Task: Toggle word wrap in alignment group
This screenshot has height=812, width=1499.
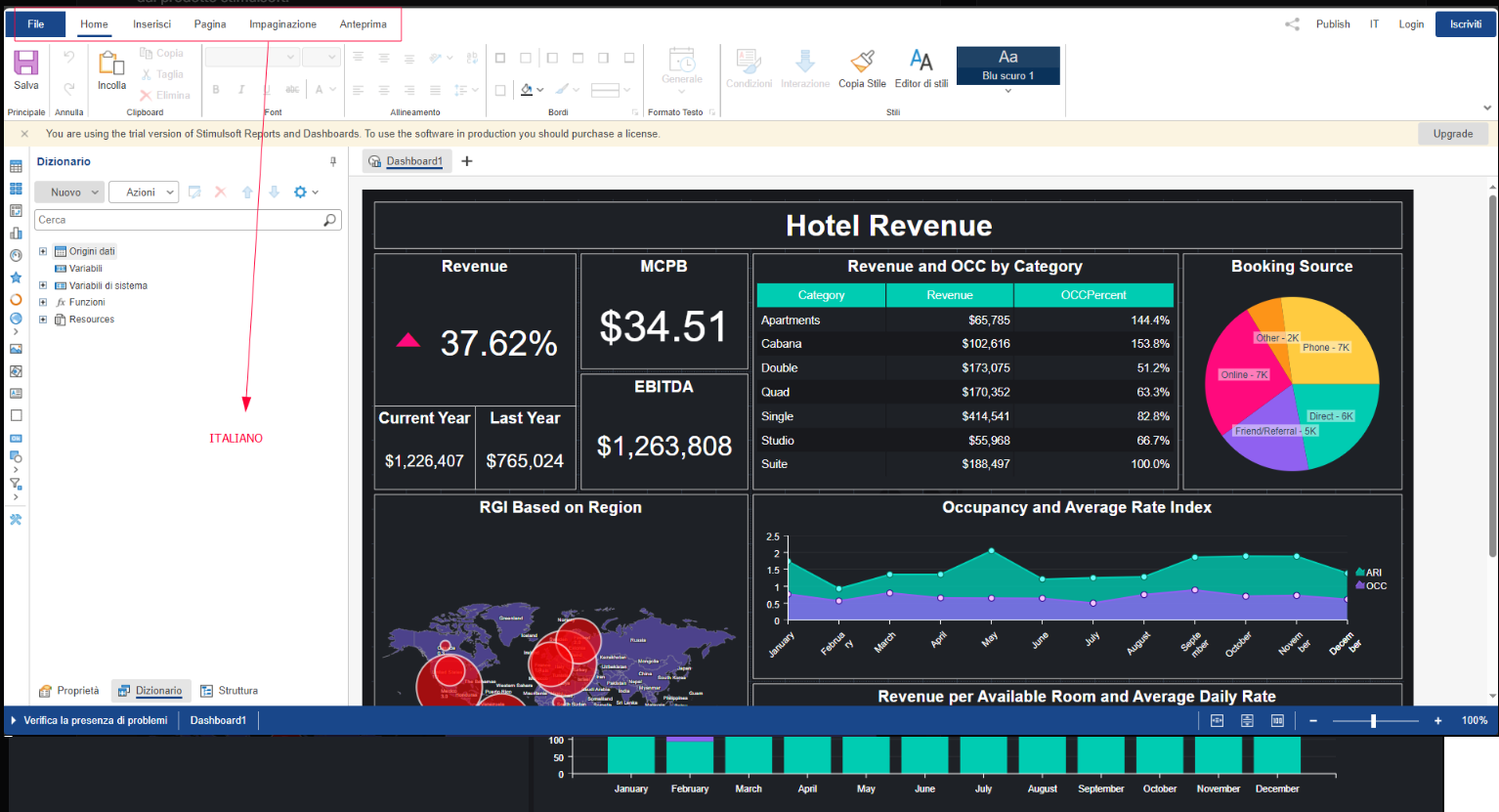Action: tap(472, 59)
